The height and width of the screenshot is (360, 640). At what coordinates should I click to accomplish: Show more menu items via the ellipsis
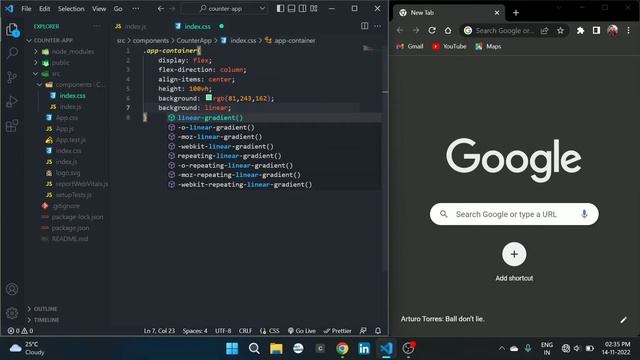tap(136, 9)
